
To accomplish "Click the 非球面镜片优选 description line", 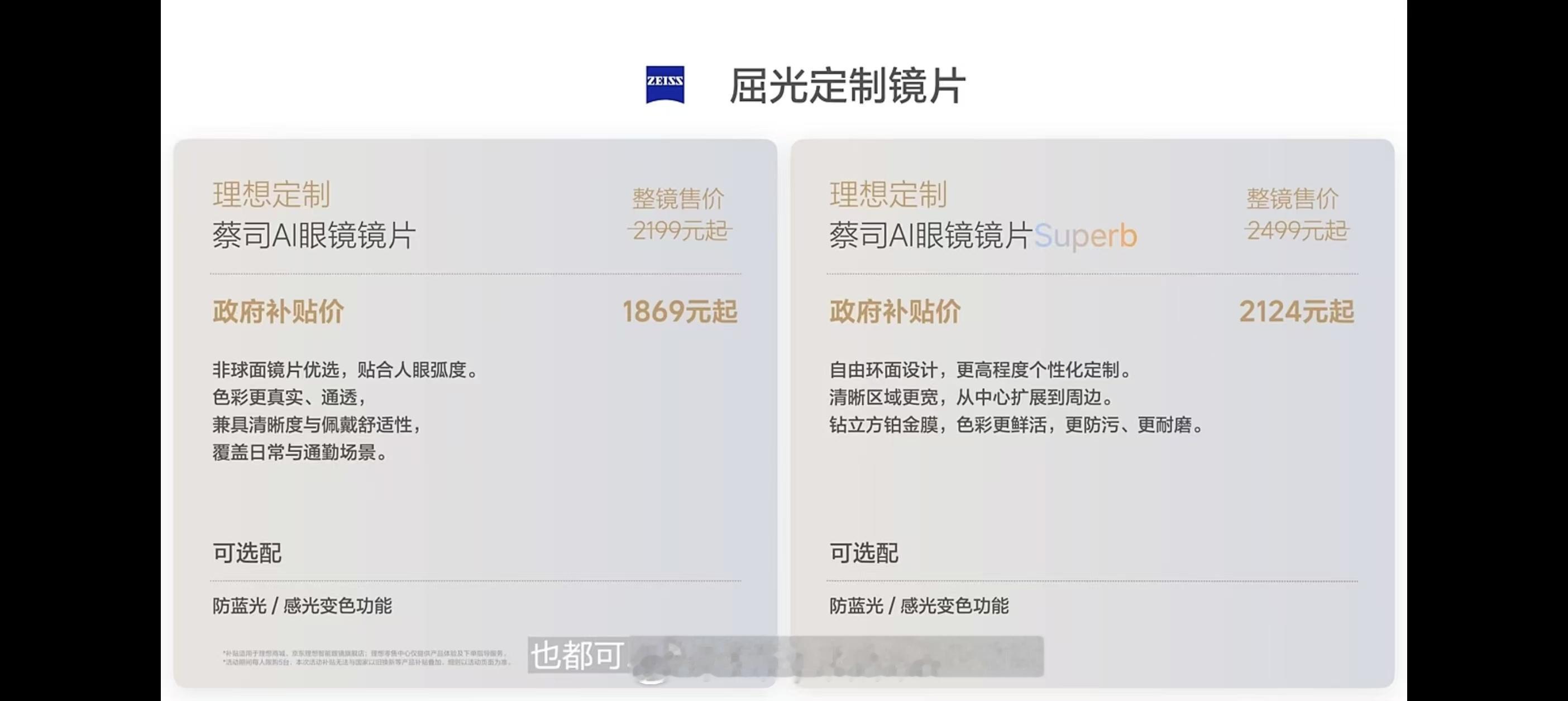I will 345,369.
